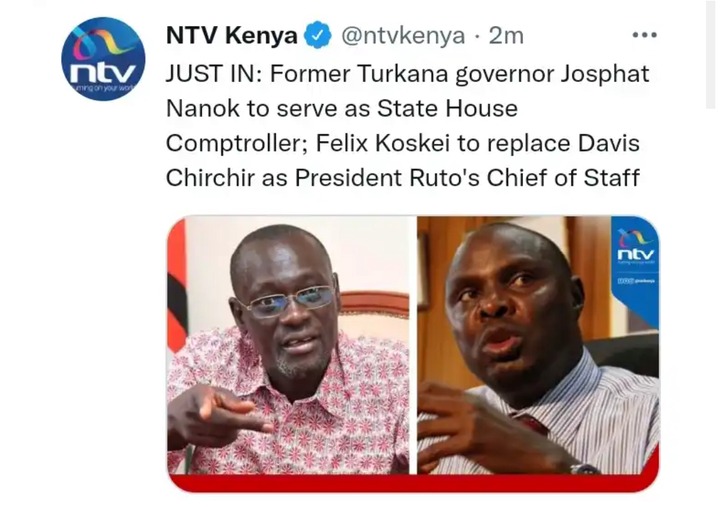Viewport: 720px width, 507px height.
Task: Open left photo of man in glasses
Action: [x=288, y=345]
